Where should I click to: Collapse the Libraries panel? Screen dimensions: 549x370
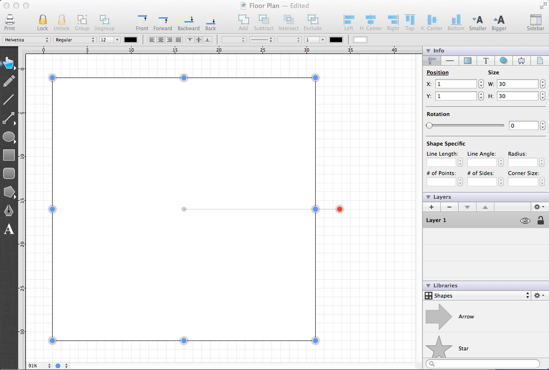[428, 286]
